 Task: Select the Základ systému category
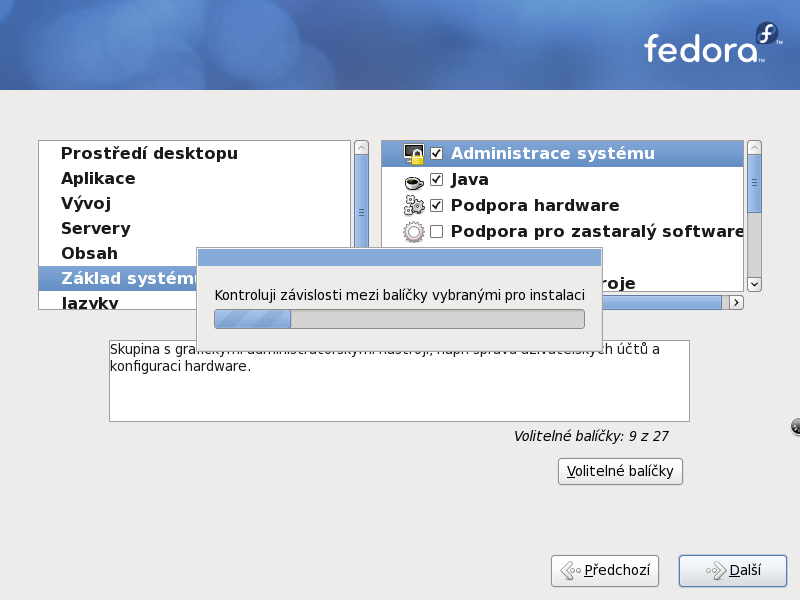[118, 278]
